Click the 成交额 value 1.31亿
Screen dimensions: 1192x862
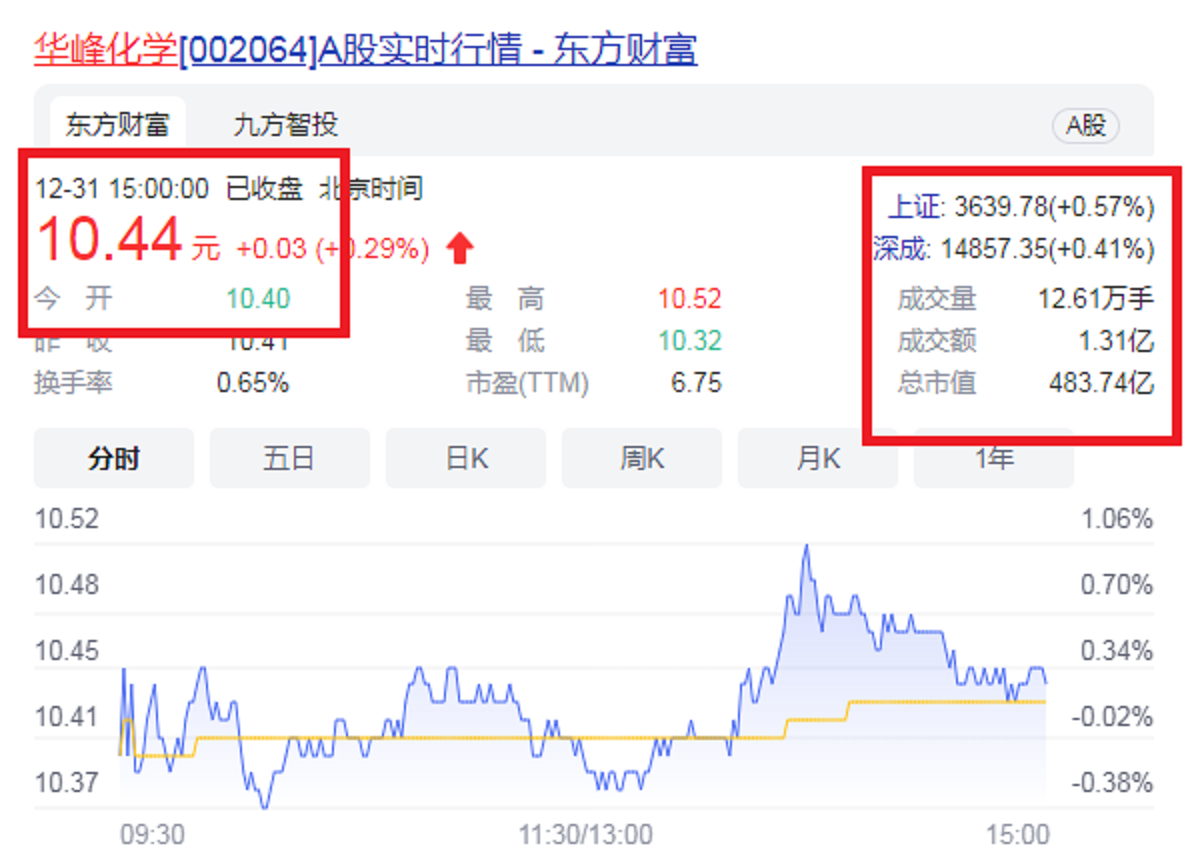click(x=1117, y=341)
